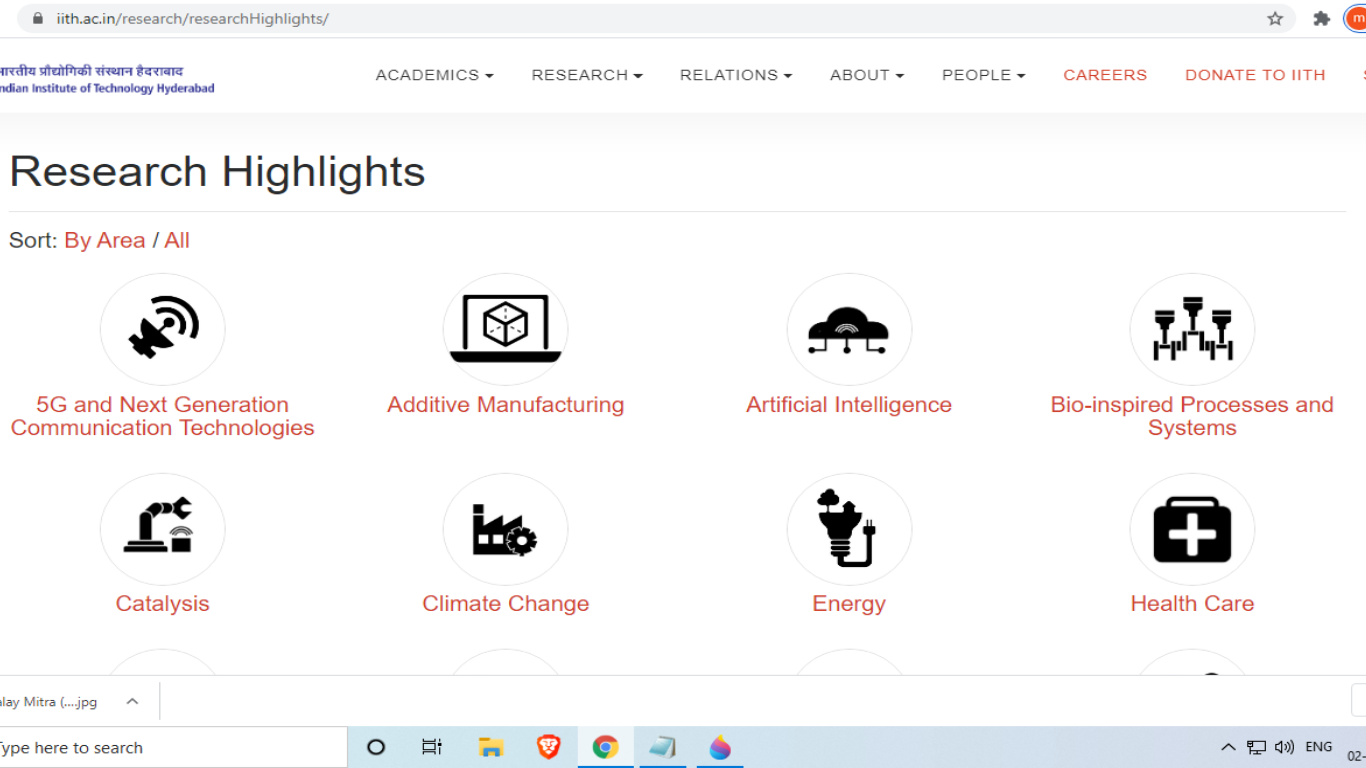Click DONATE TO IITH in the navigation

[1255, 75]
